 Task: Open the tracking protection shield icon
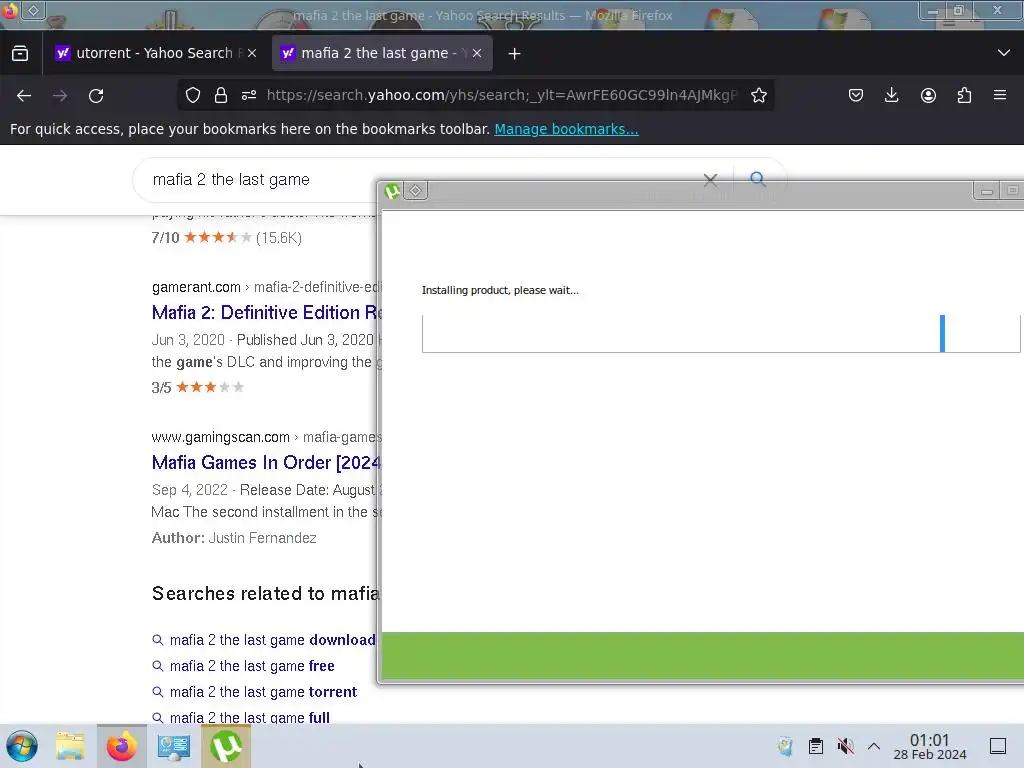point(193,95)
